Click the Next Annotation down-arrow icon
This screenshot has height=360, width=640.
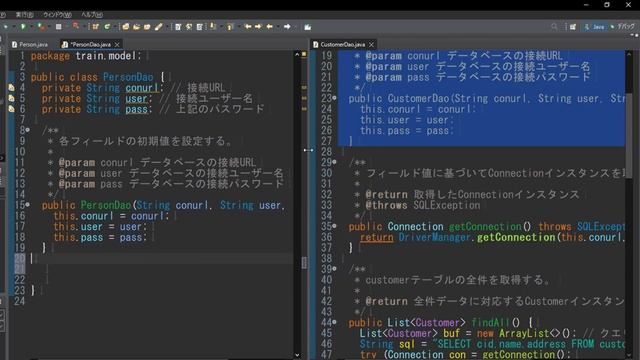pos(213,27)
